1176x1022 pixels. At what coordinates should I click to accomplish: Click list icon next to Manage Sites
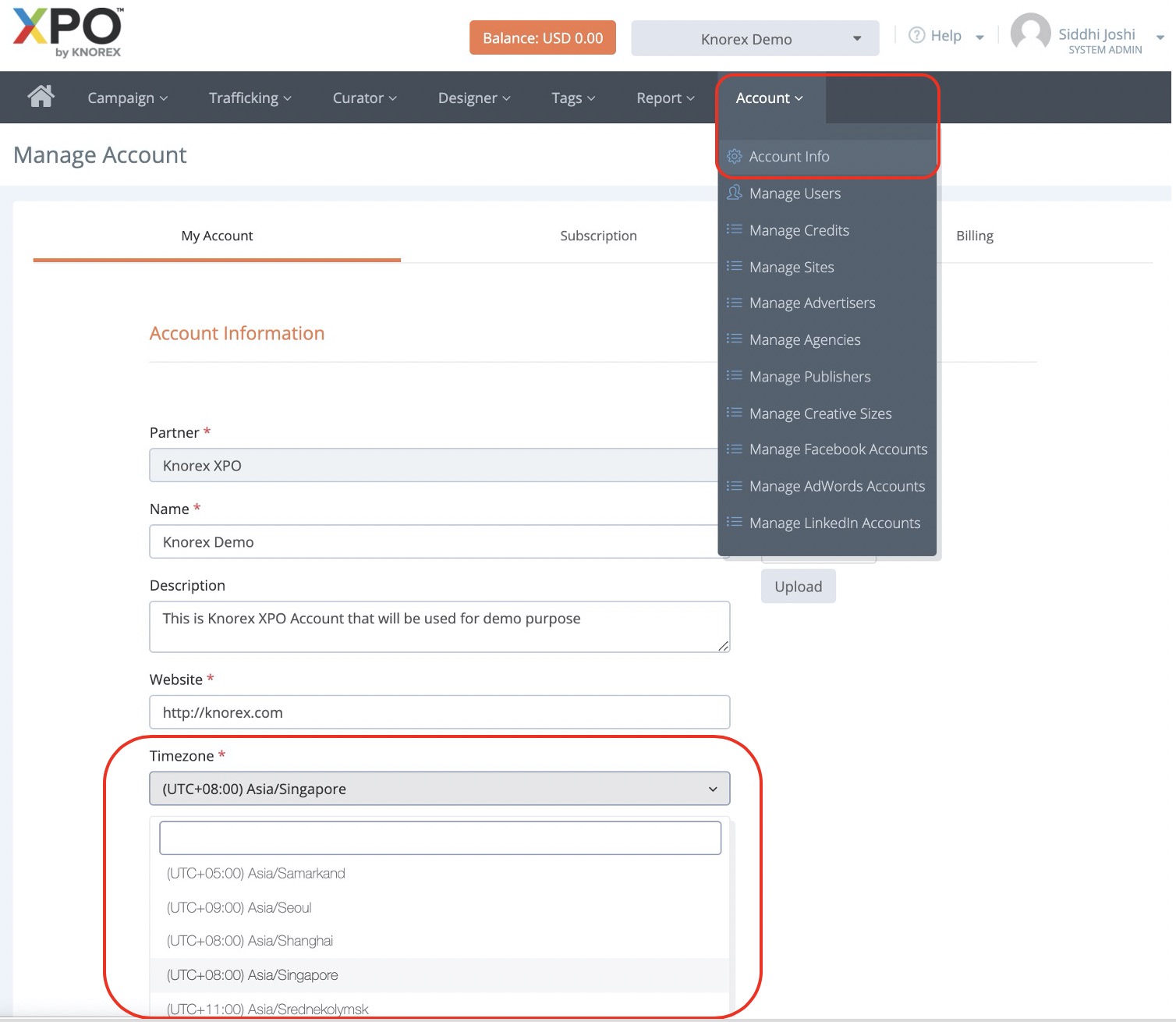[734, 266]
